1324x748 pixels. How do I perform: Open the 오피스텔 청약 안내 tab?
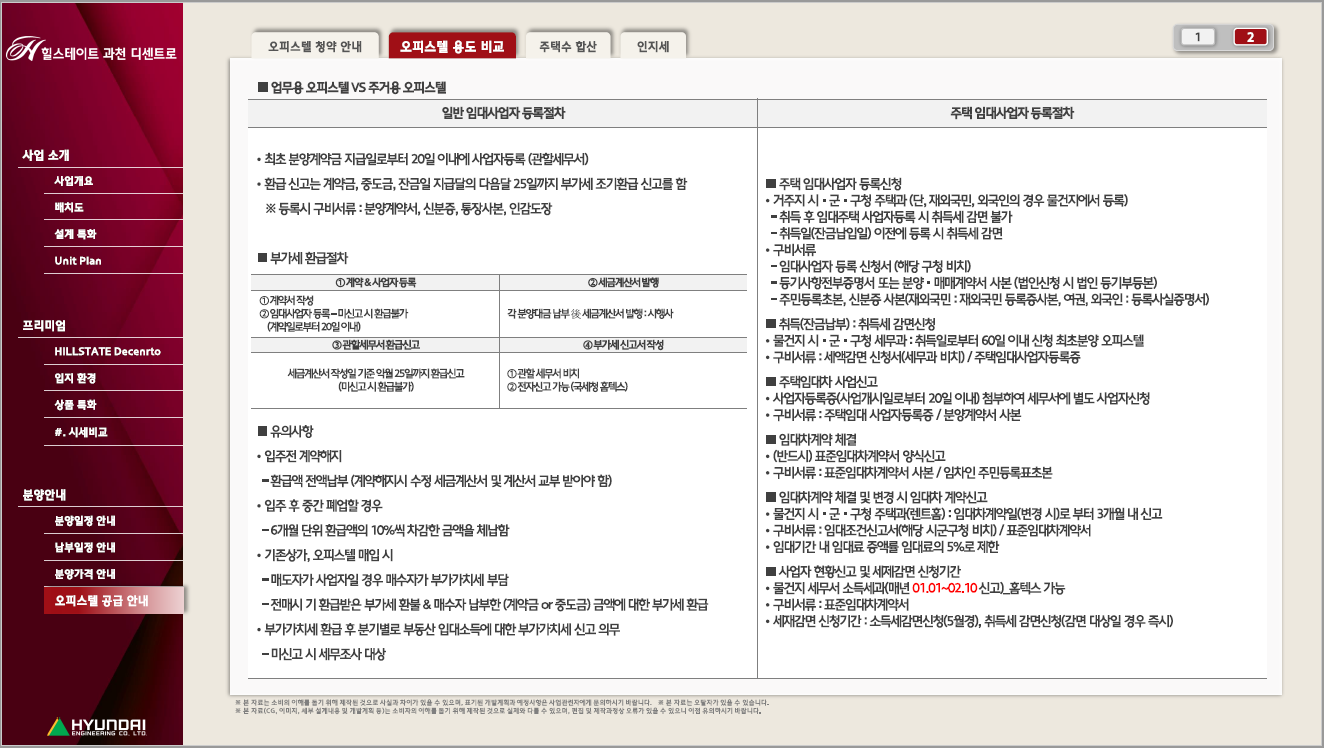[315, 46]
